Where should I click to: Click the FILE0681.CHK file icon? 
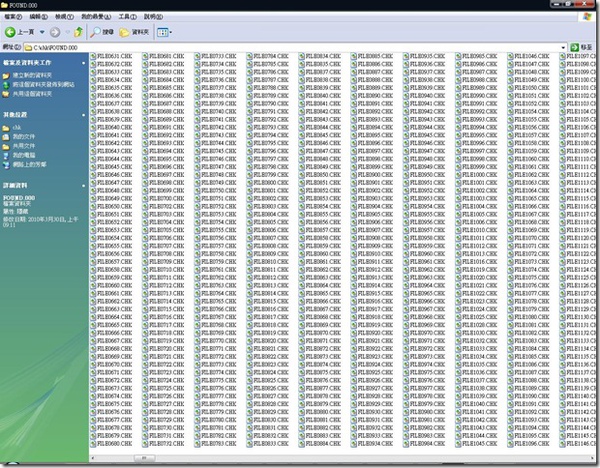(x=145, y=56)
